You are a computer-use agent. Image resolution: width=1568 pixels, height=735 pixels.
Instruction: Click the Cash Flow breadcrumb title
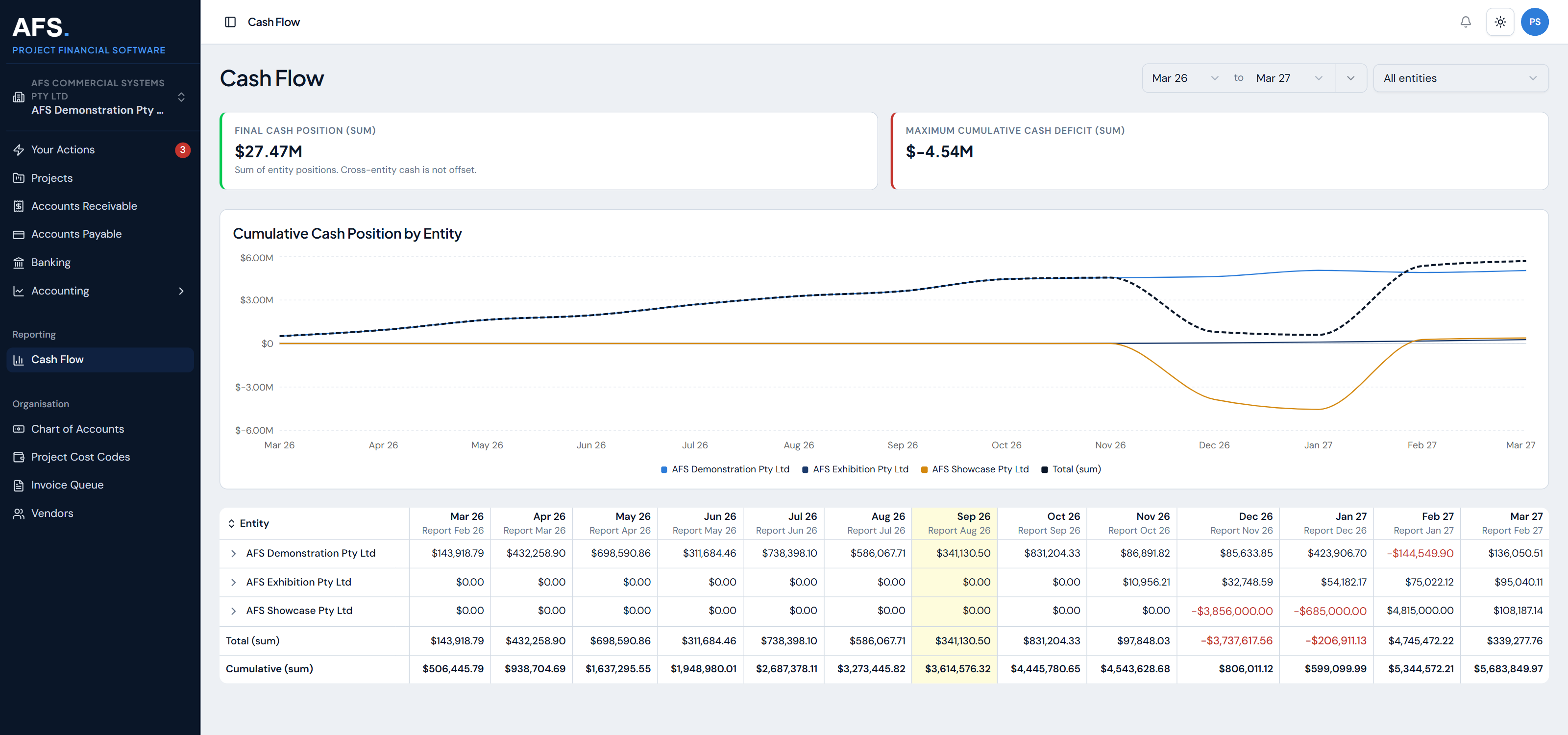click(x=273, y=22)
